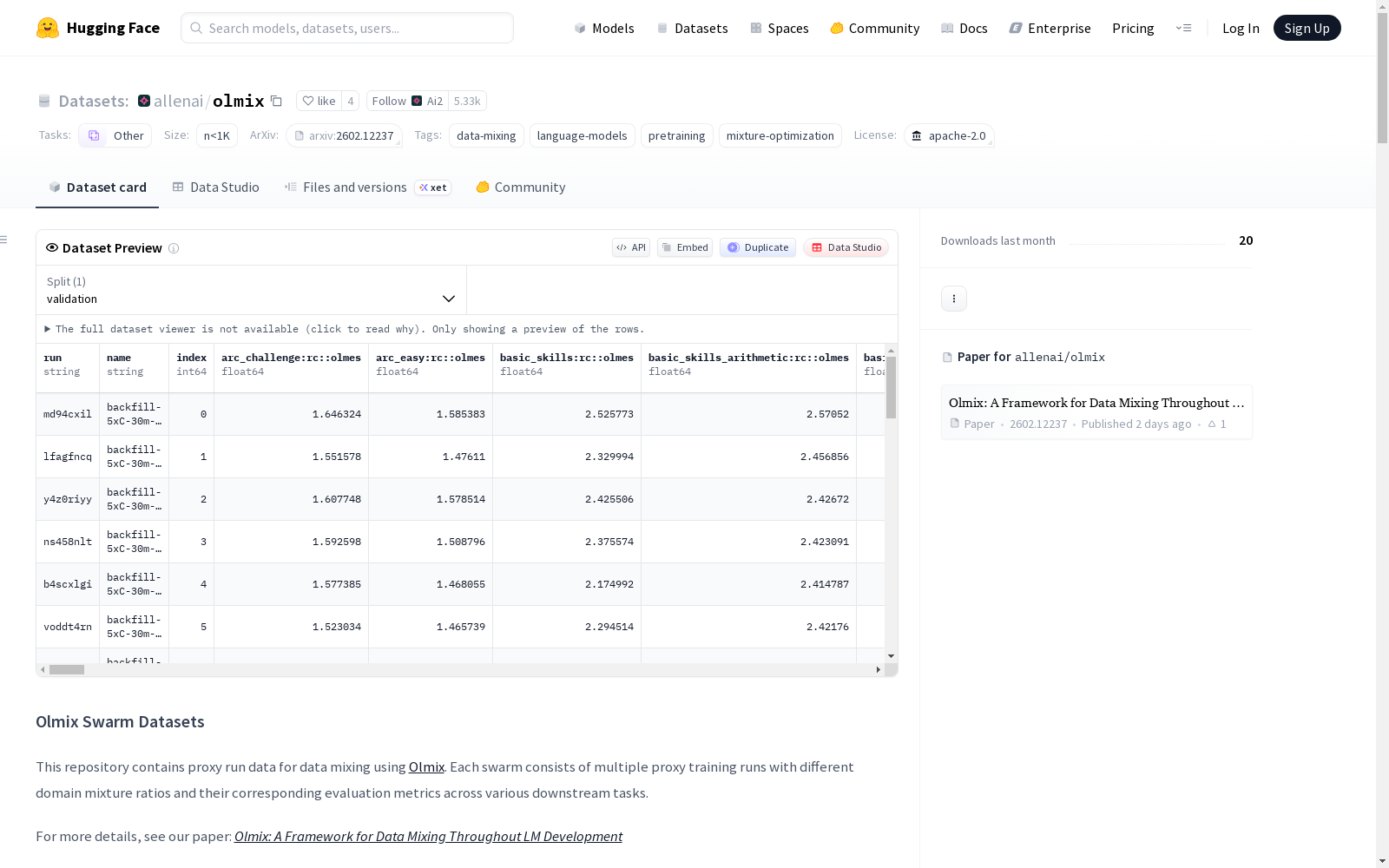Image resolution: width=1389 pixels, height=868 pixels.
Task: Open Datasets in the top navigation
Action: [692, 28]
